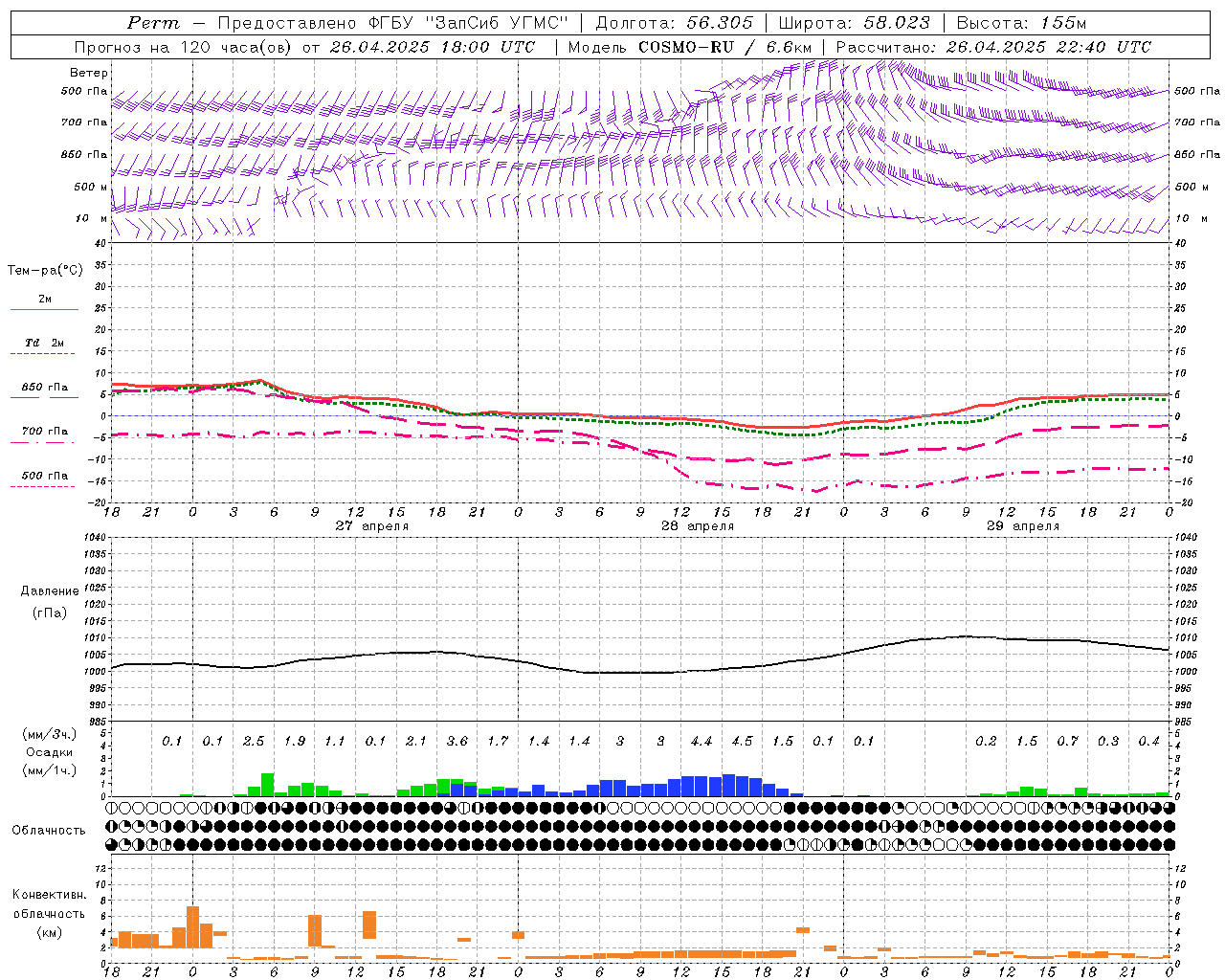Screen dimensions: 1225x980
Task: Click the "29 апреля" date label
Action: click(1023, 526)
